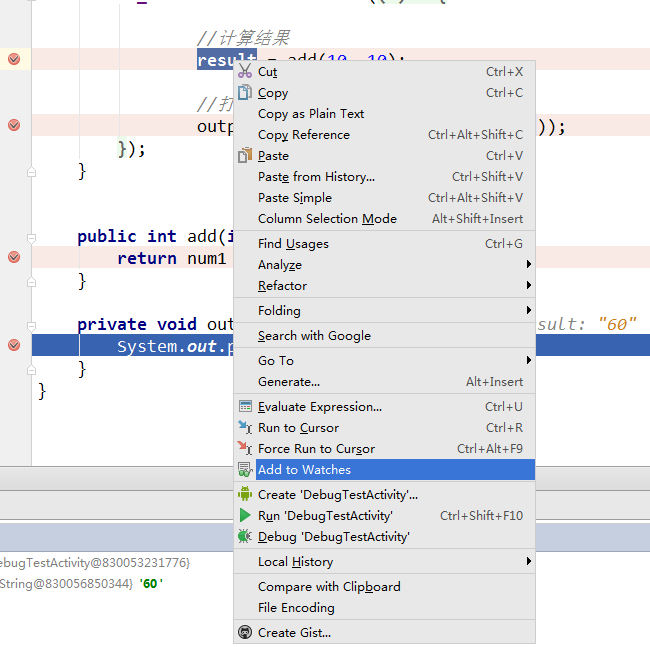Select Create 'DebugTestActivity'...
Image resolution: width=650 pixels, height=647 pixels.
coord(384,494)
